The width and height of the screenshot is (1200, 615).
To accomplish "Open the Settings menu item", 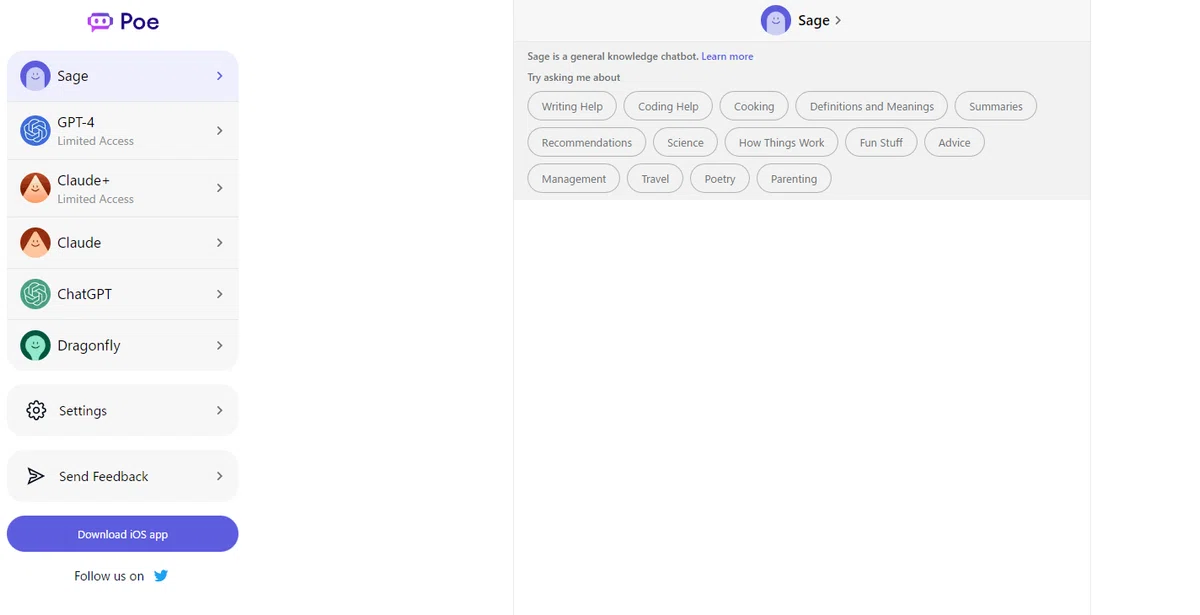I will (x=122, y=410).
